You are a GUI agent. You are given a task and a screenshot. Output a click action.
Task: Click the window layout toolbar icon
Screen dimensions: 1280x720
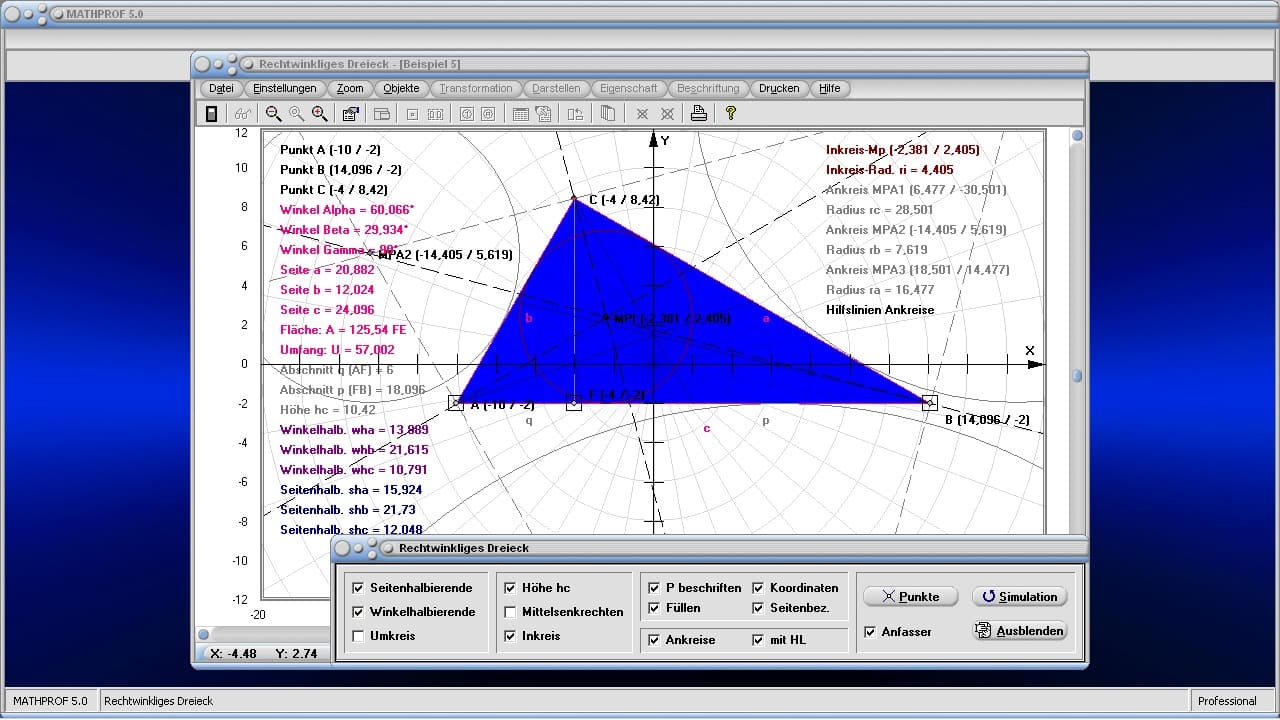(382, 114)
